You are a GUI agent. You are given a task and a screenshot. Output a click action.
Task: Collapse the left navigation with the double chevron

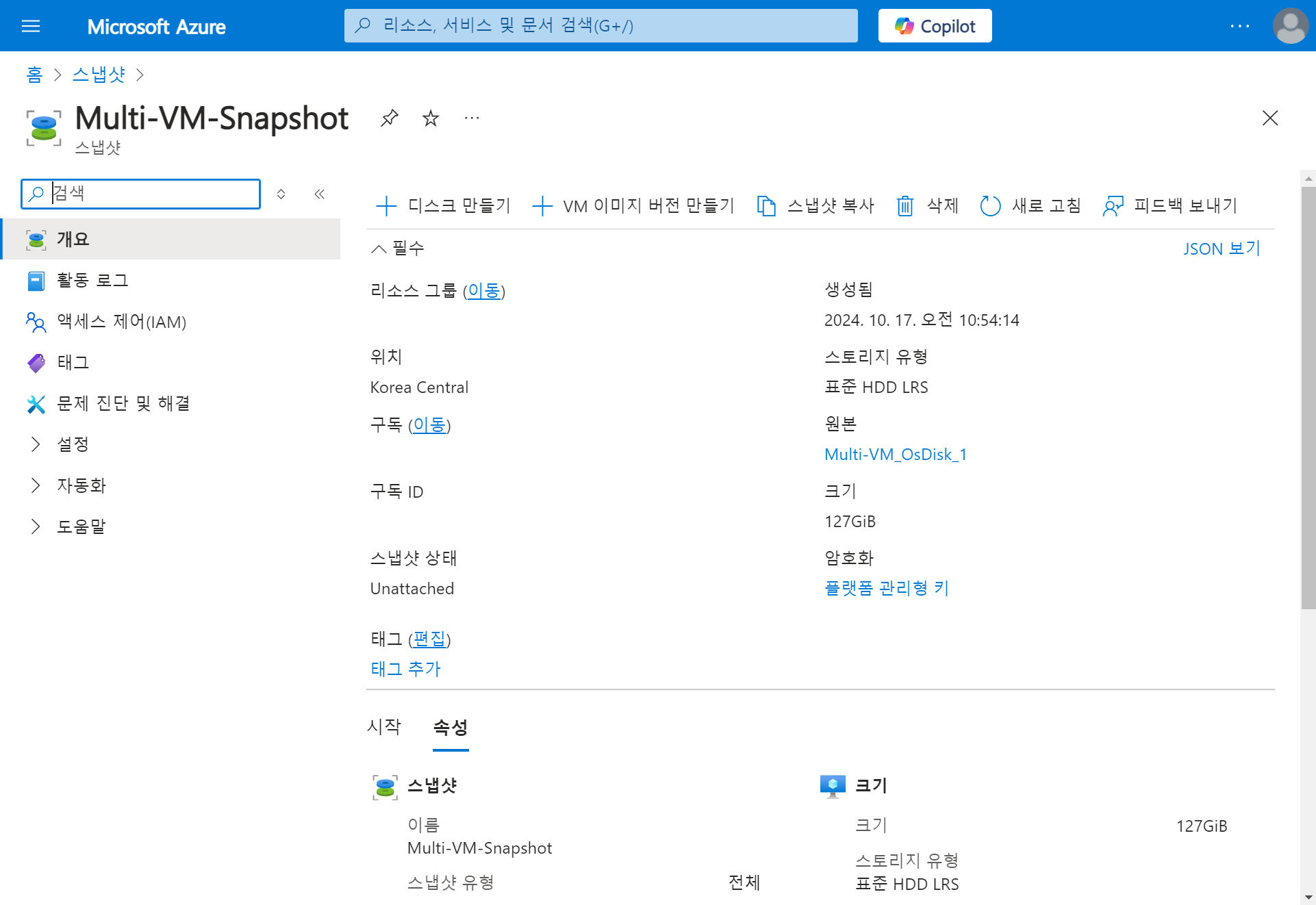[x=319, y=194]
